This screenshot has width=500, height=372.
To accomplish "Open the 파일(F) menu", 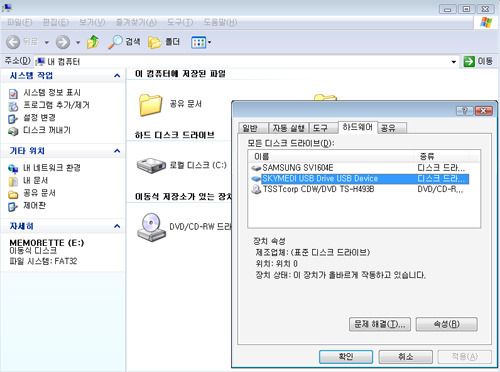I will point(20,22).
